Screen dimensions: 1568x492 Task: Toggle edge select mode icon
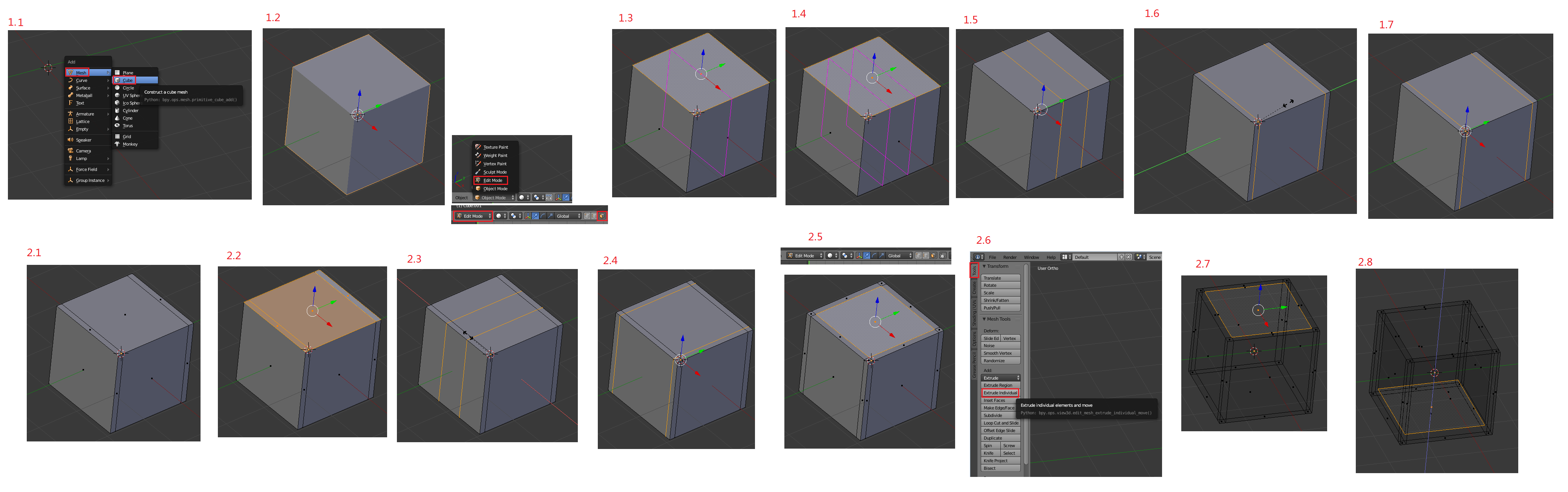coord(594,217)
